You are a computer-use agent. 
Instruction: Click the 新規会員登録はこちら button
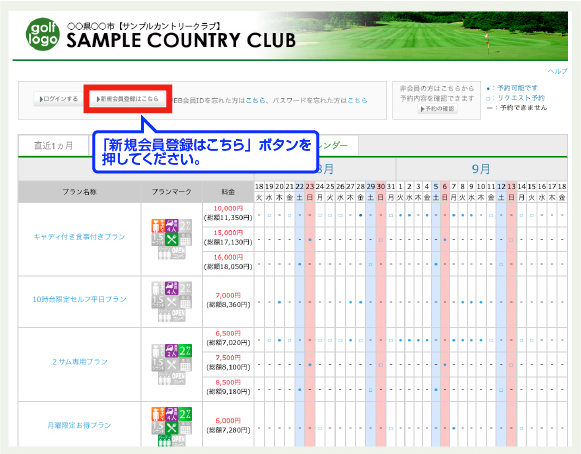(x=127, y=99)
